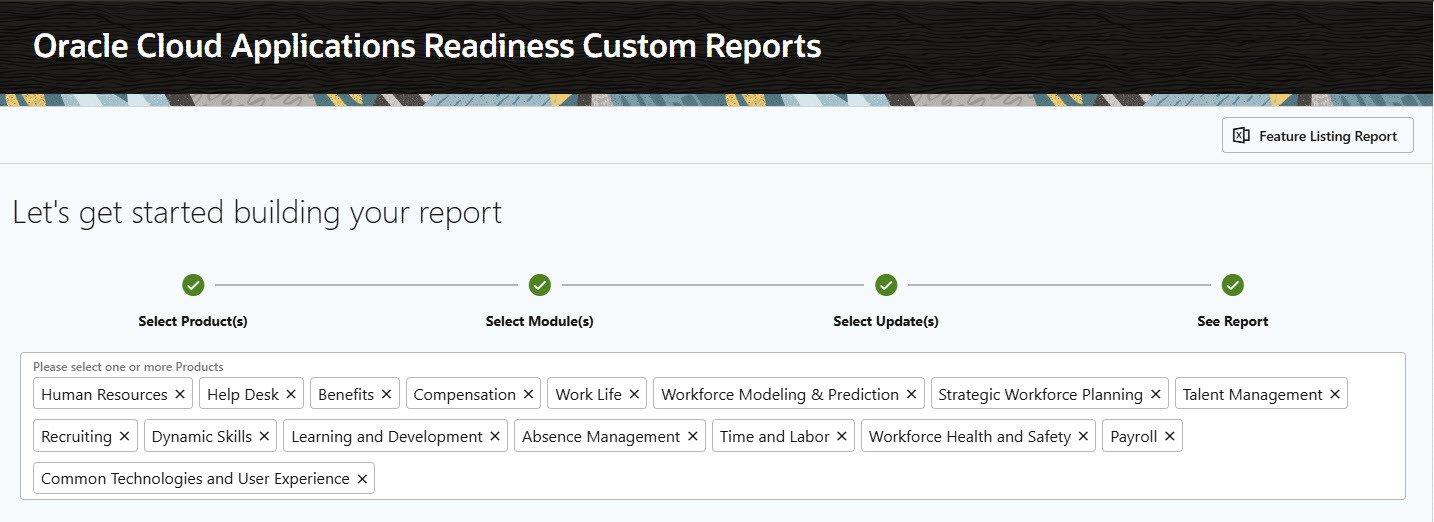The width and height of the screenshot is (1434, 522).
Task: Click the Compensation chip text
Action: point(464,394)
